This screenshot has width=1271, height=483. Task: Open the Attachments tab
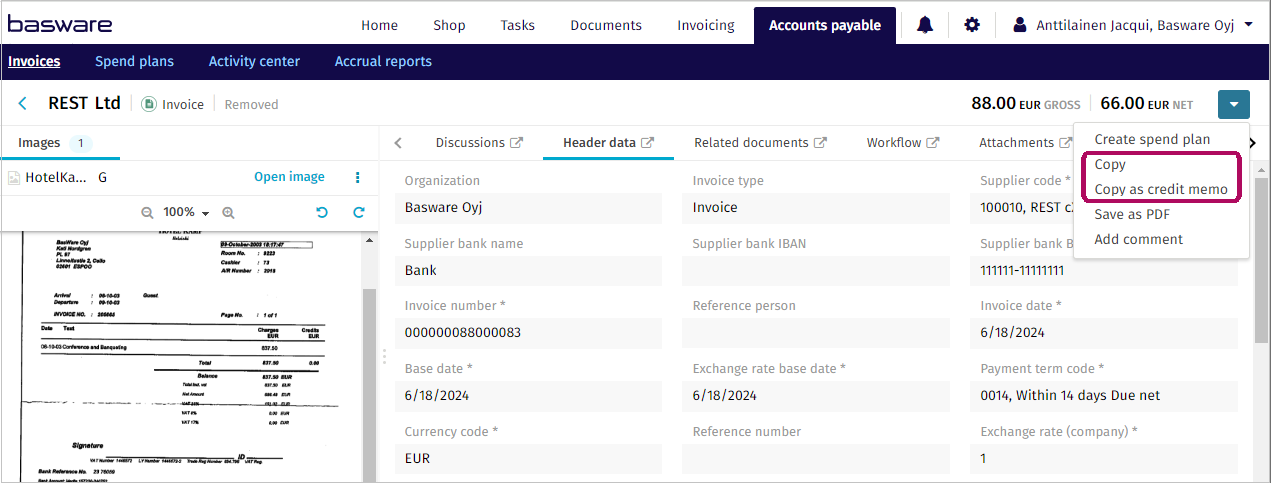click(1015, 143)
